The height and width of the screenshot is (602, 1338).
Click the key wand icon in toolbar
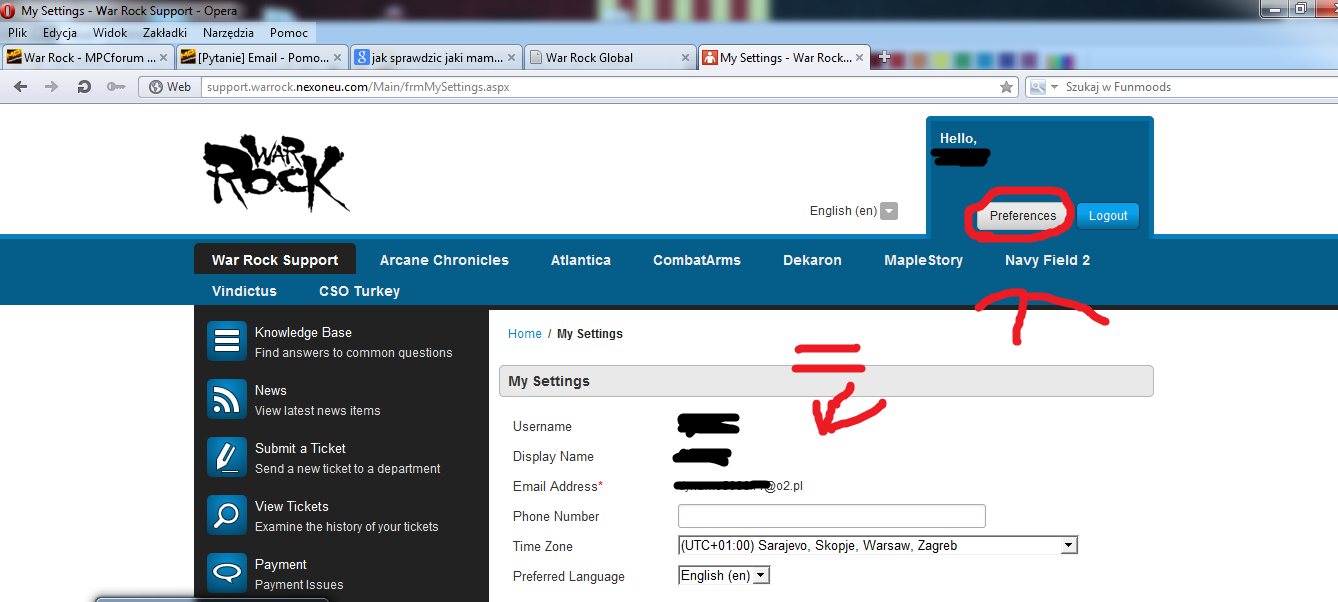[117, 87]
